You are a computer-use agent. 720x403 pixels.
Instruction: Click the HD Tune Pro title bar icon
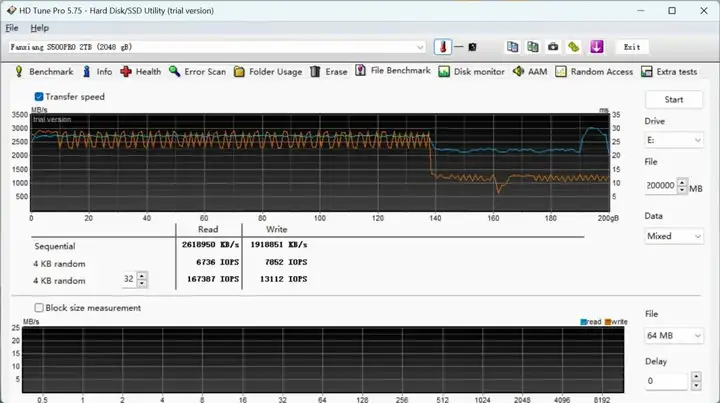tap(11, 10)
